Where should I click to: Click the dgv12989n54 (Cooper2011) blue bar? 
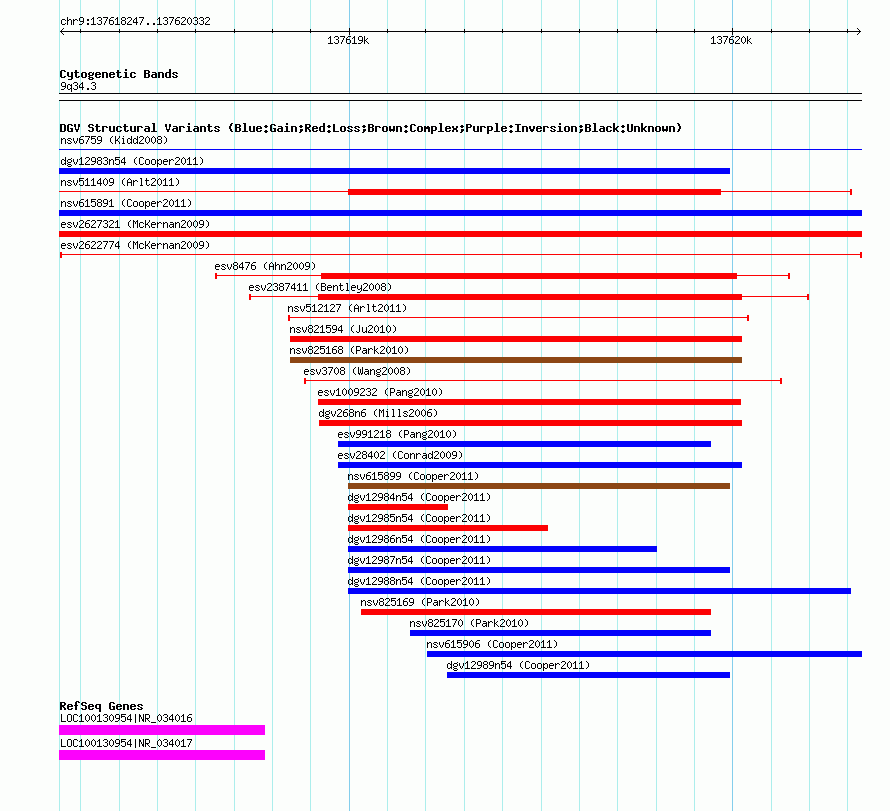point(589,675)
